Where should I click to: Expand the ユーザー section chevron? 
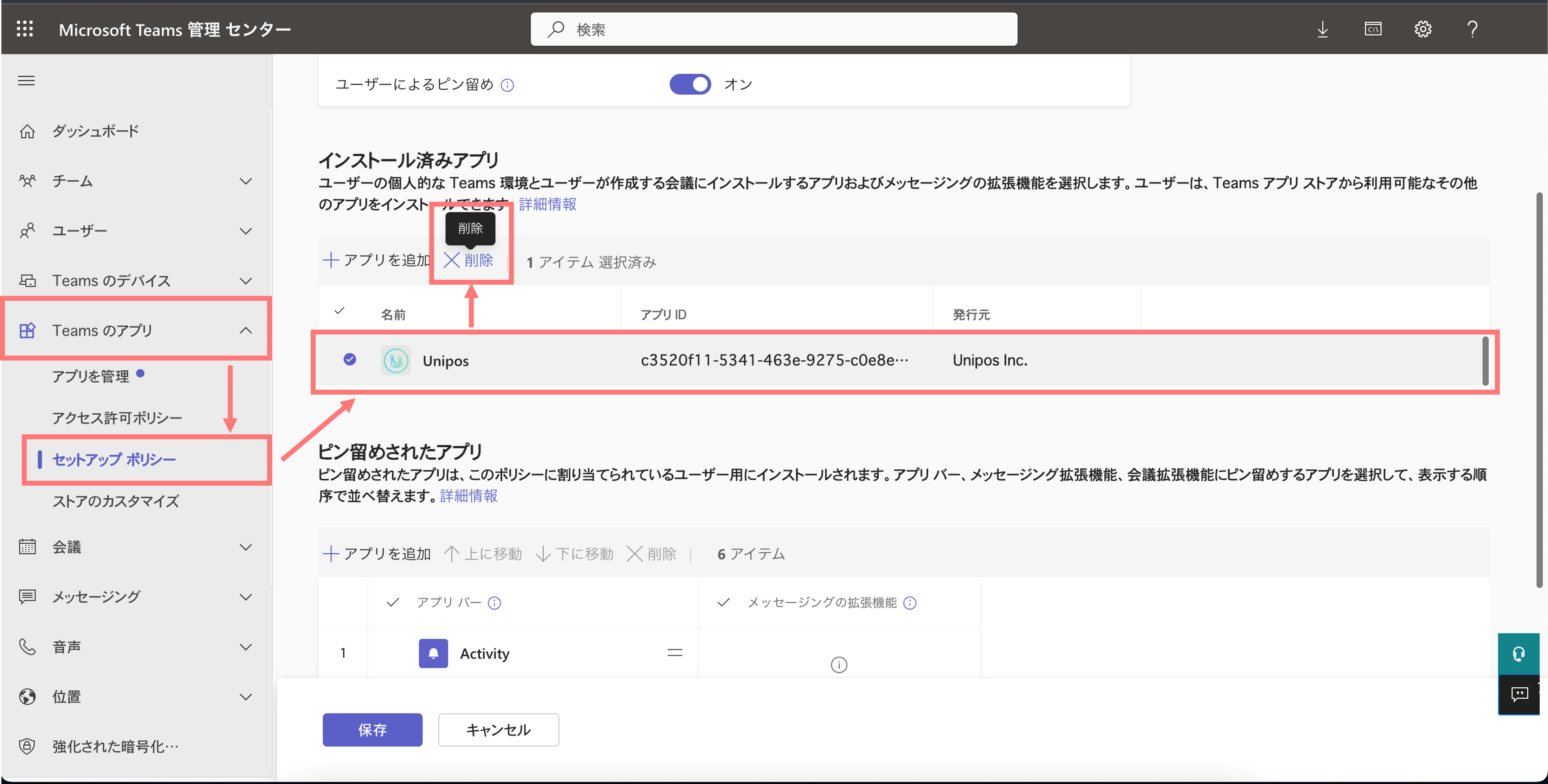245,231
